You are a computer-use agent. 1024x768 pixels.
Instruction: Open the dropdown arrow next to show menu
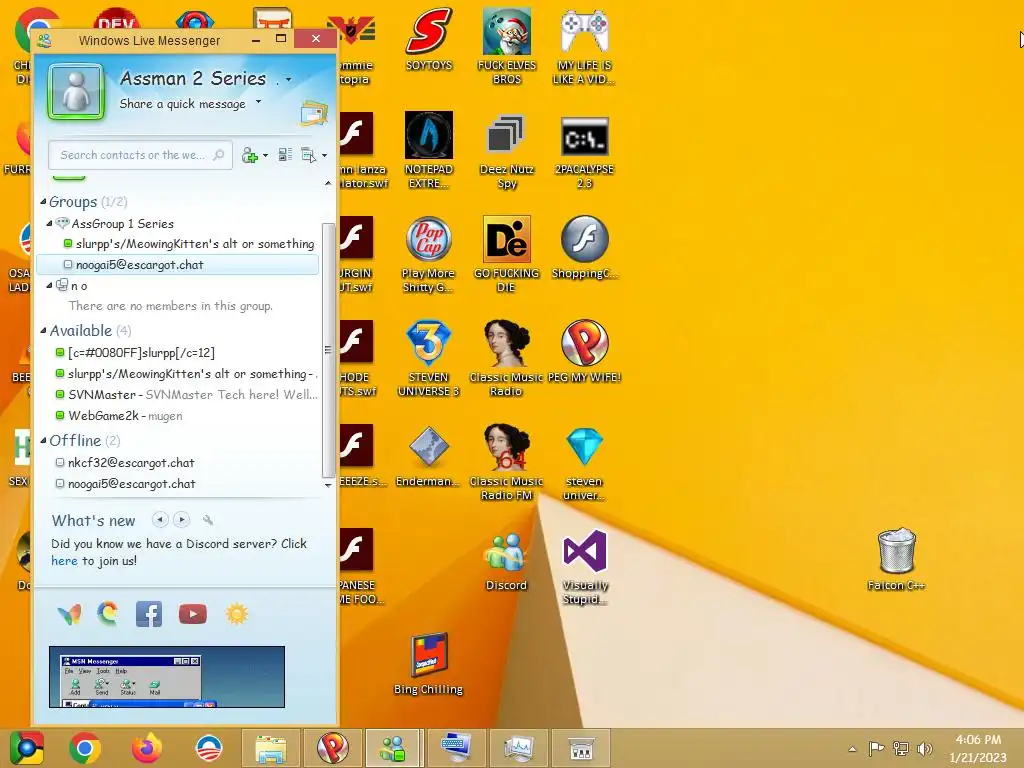325,155
